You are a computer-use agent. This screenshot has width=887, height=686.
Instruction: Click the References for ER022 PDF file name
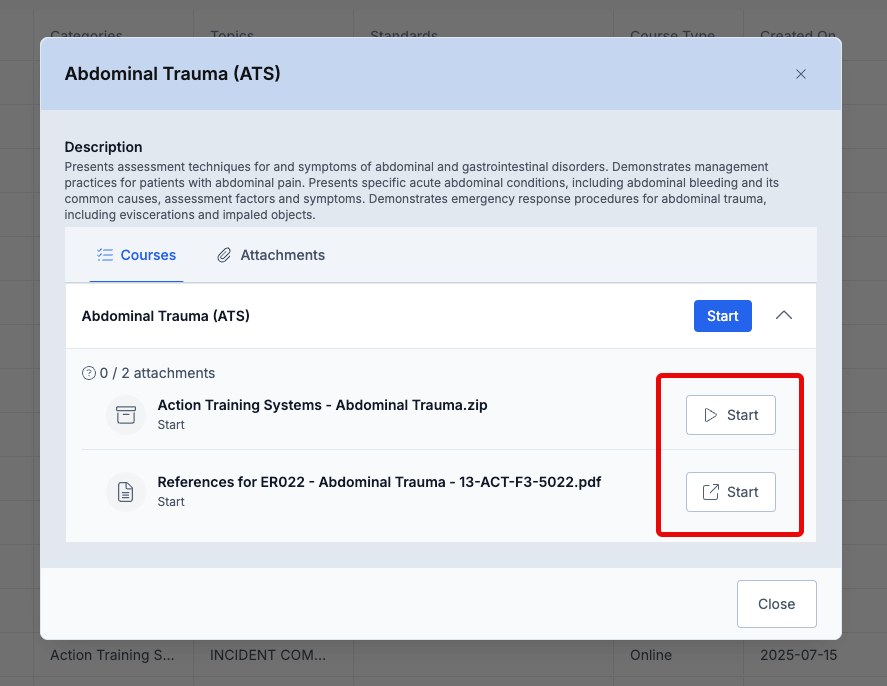379,482
